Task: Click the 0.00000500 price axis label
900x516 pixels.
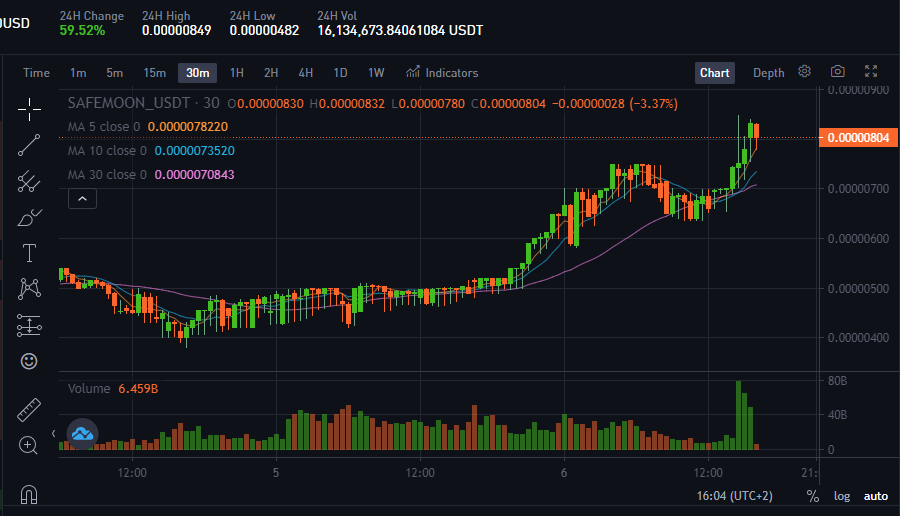Action: (858, 288)
